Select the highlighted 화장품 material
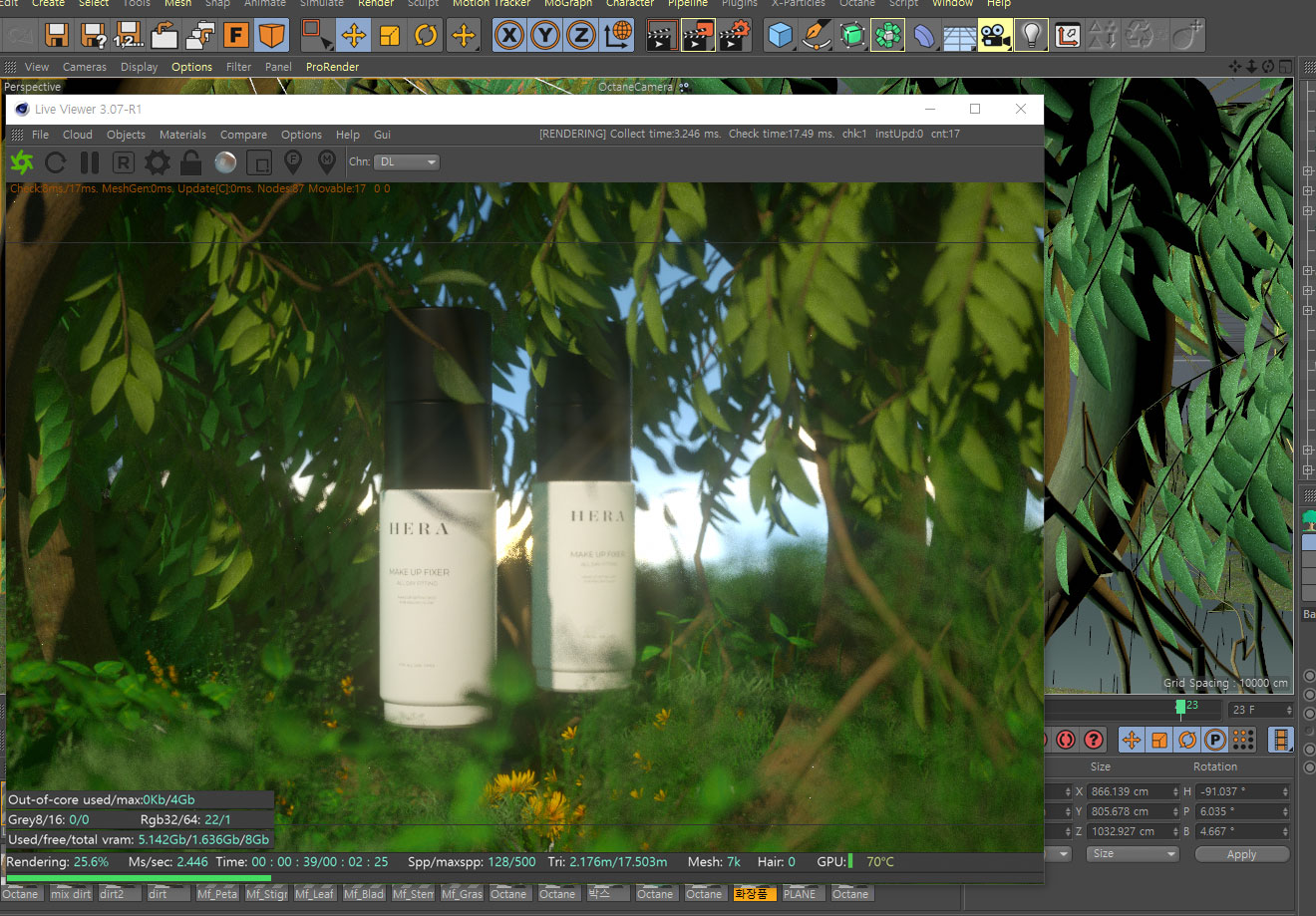This screenshot has height=916, width=1316. (754, 894)
